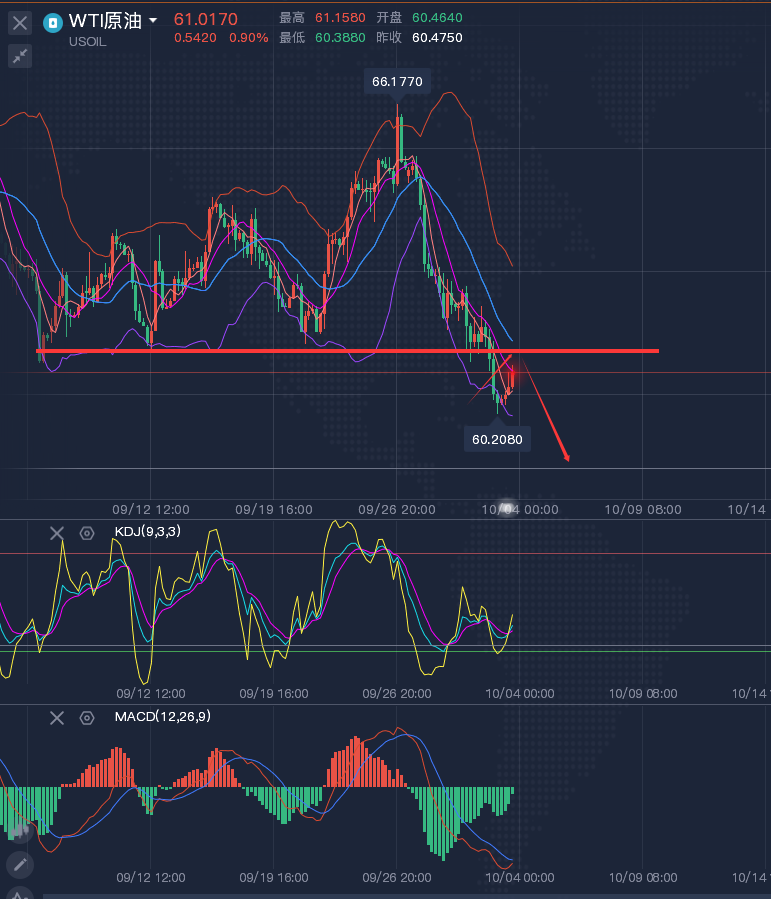771x899 pixels.
Task: Click the horizontal scrollbar at the bottom
Action: (x=407, y=896)
